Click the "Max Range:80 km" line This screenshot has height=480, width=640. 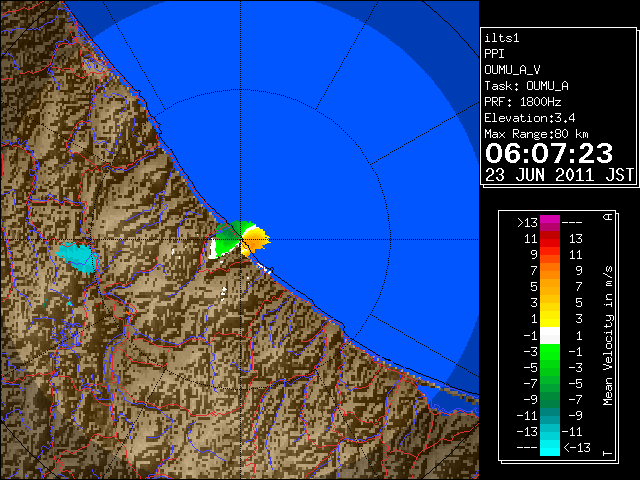(x=537, y=134)
